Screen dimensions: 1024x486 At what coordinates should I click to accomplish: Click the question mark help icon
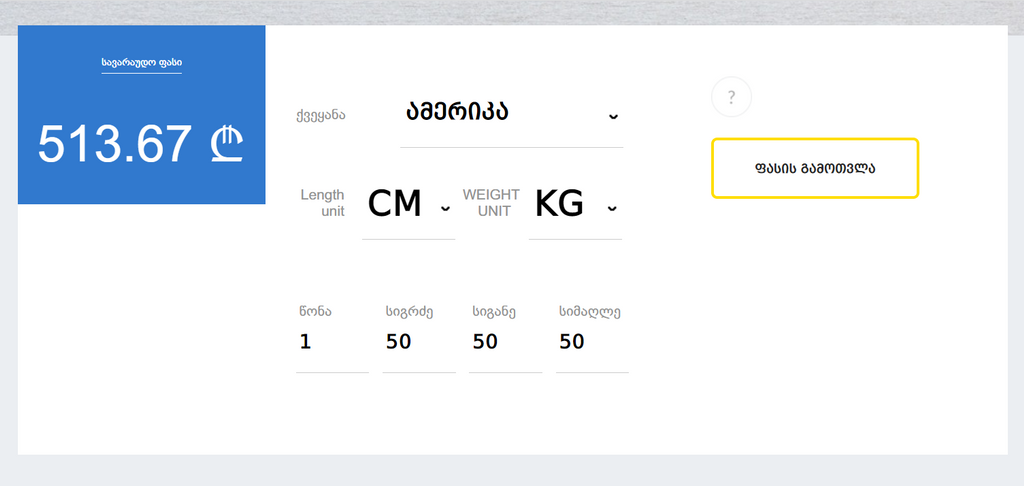pos(731,97)
